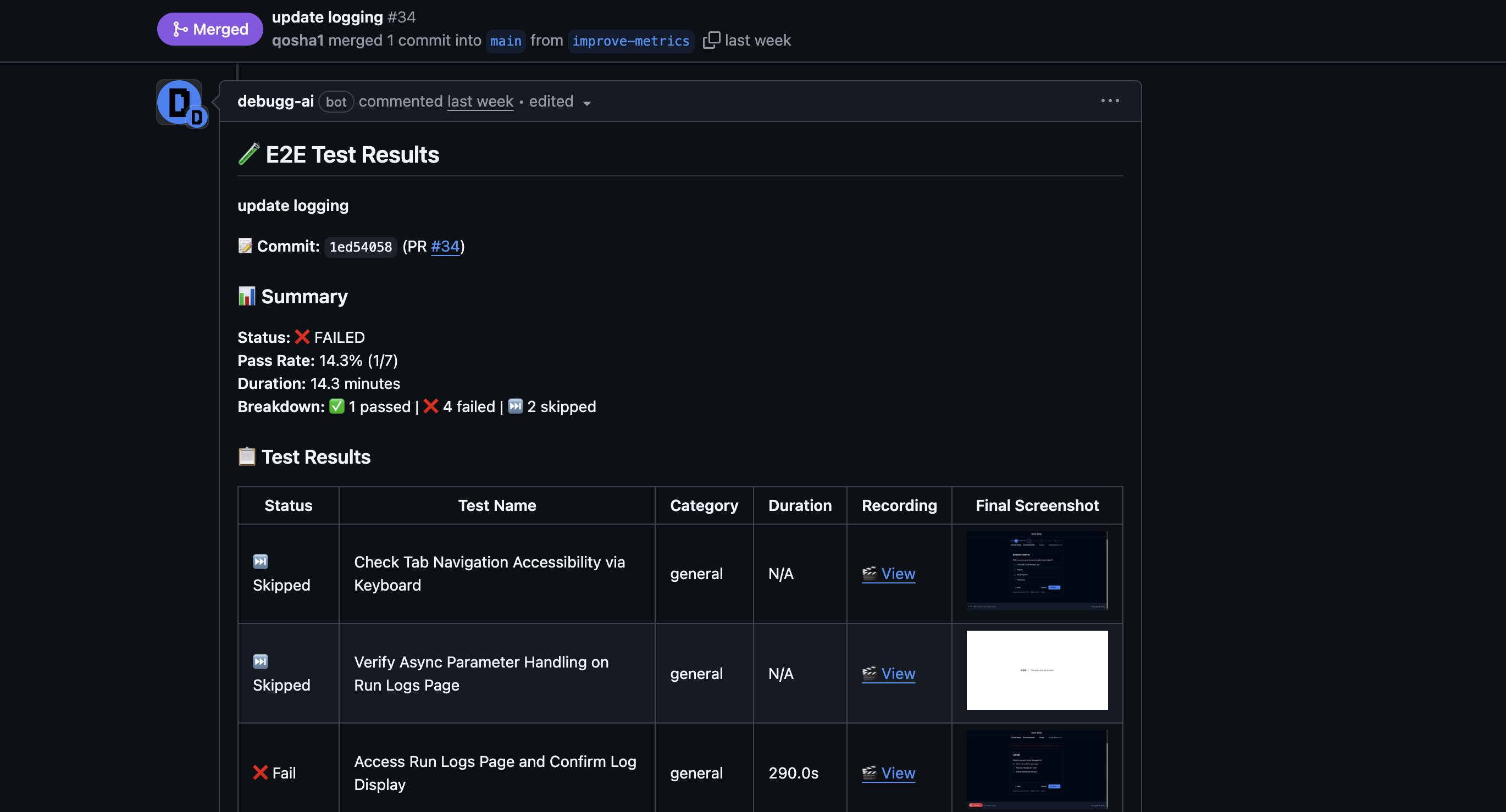
Task: Open the edited revisions menu
Action: 551,102
